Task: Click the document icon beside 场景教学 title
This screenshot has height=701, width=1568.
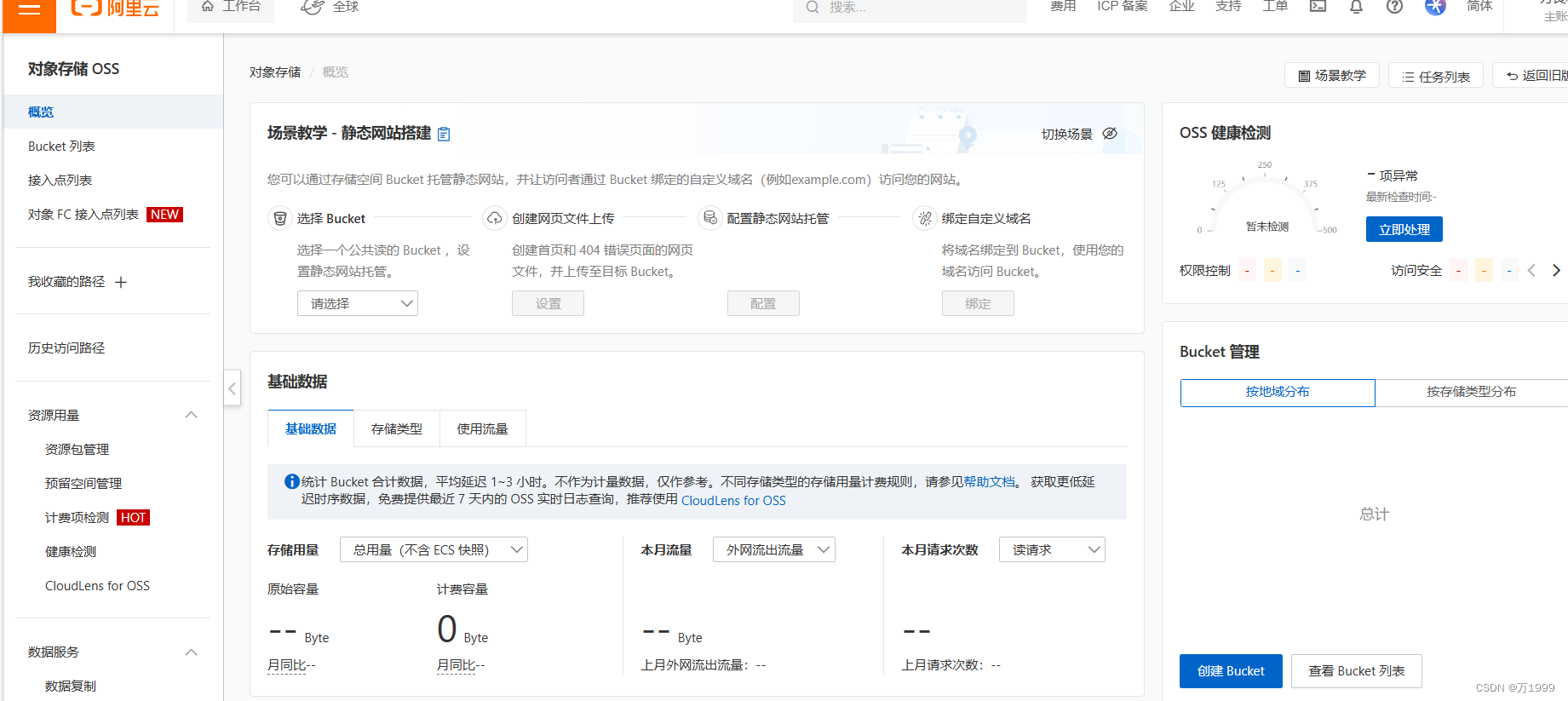Action: click(444, 134)
